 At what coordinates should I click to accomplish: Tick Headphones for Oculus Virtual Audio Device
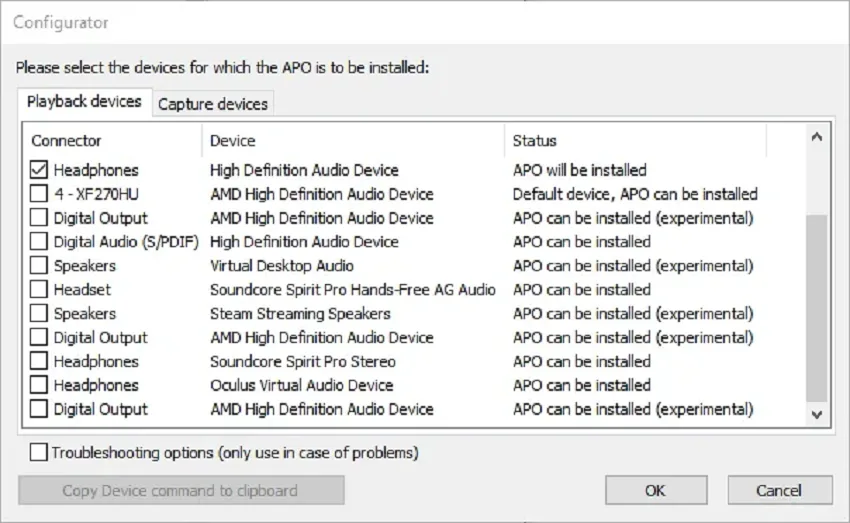coord(38,385)
